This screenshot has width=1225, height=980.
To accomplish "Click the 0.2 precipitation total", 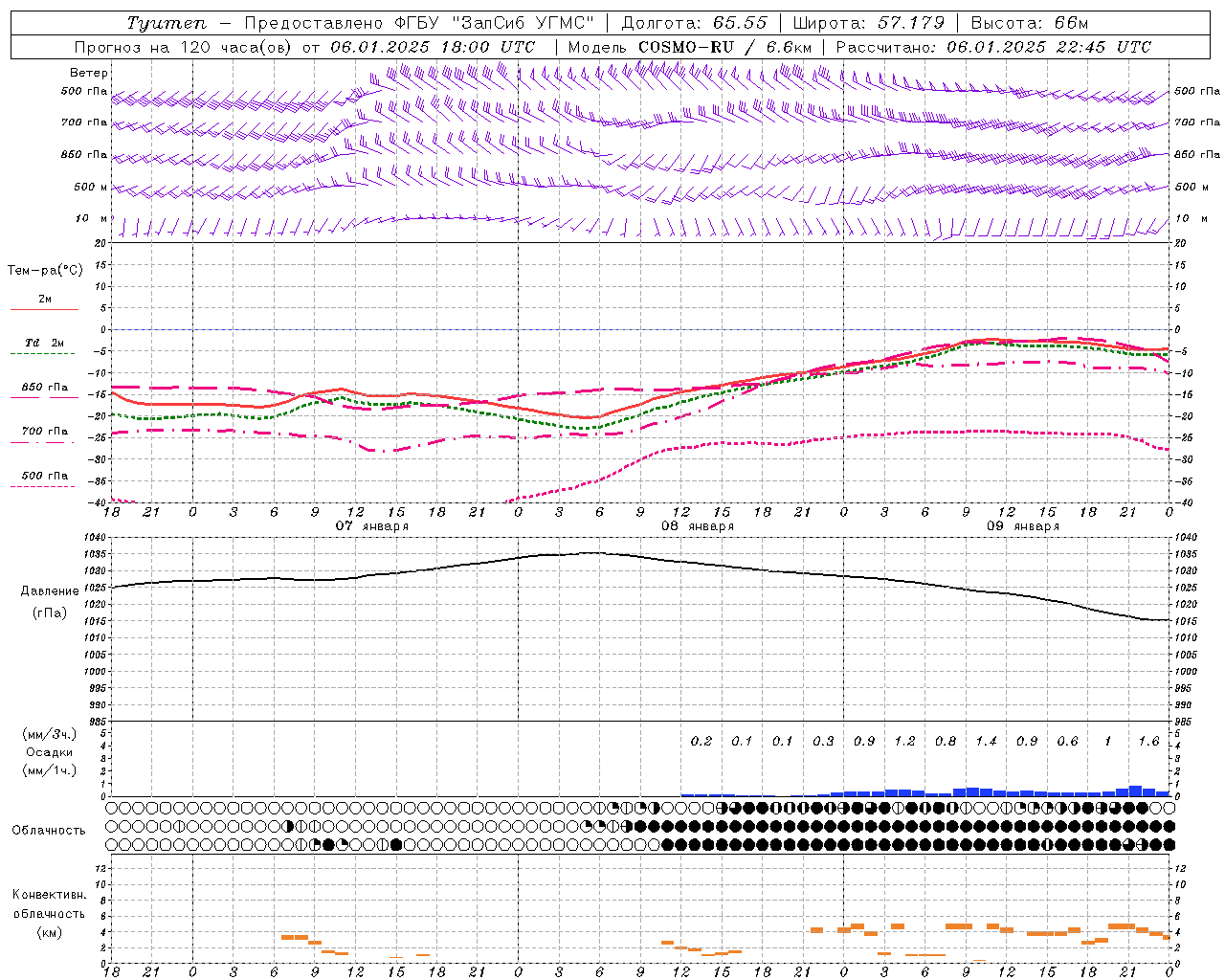I will tap(702, 741).
